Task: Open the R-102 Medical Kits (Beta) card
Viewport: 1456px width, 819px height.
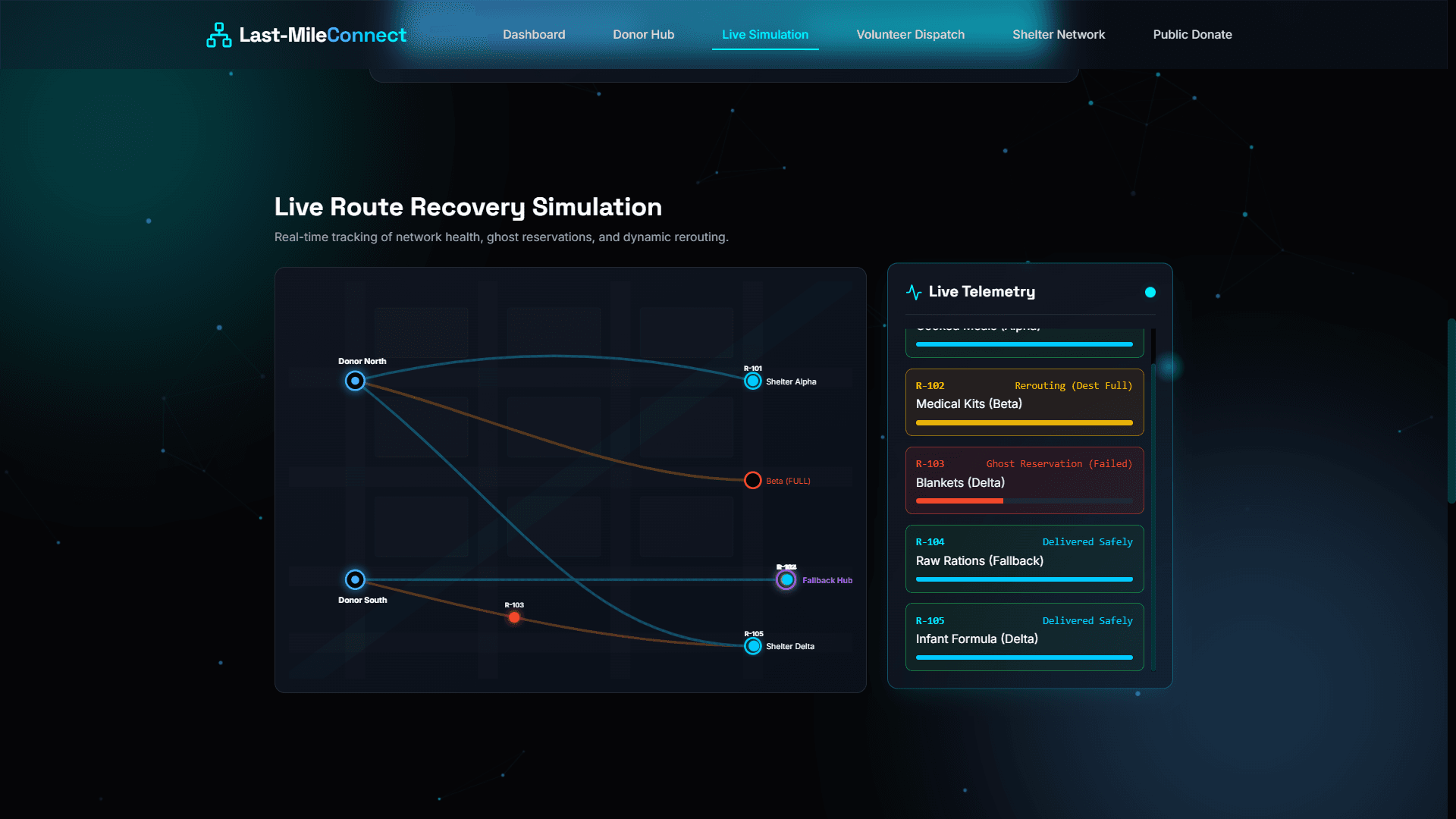Action: click(1025, 402)
